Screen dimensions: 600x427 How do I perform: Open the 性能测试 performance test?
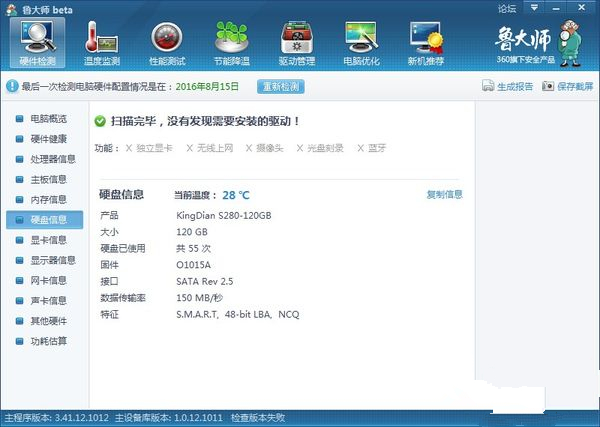coord(167,43)
